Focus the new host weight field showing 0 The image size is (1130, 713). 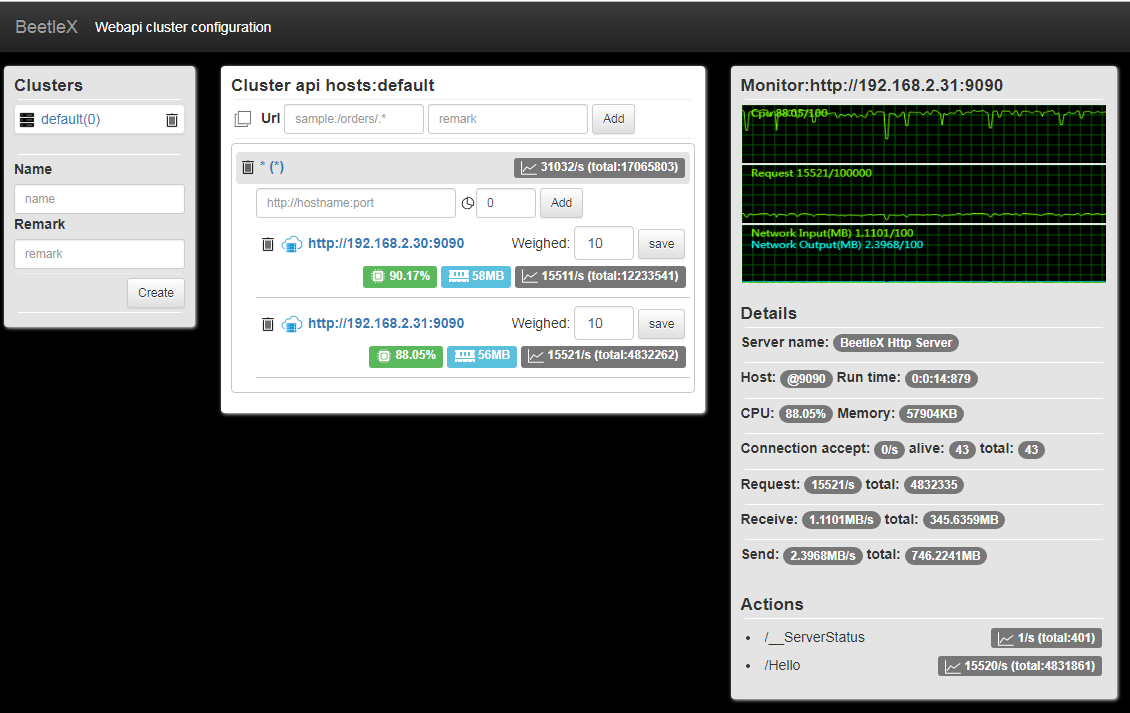click(x=507, y=203)
